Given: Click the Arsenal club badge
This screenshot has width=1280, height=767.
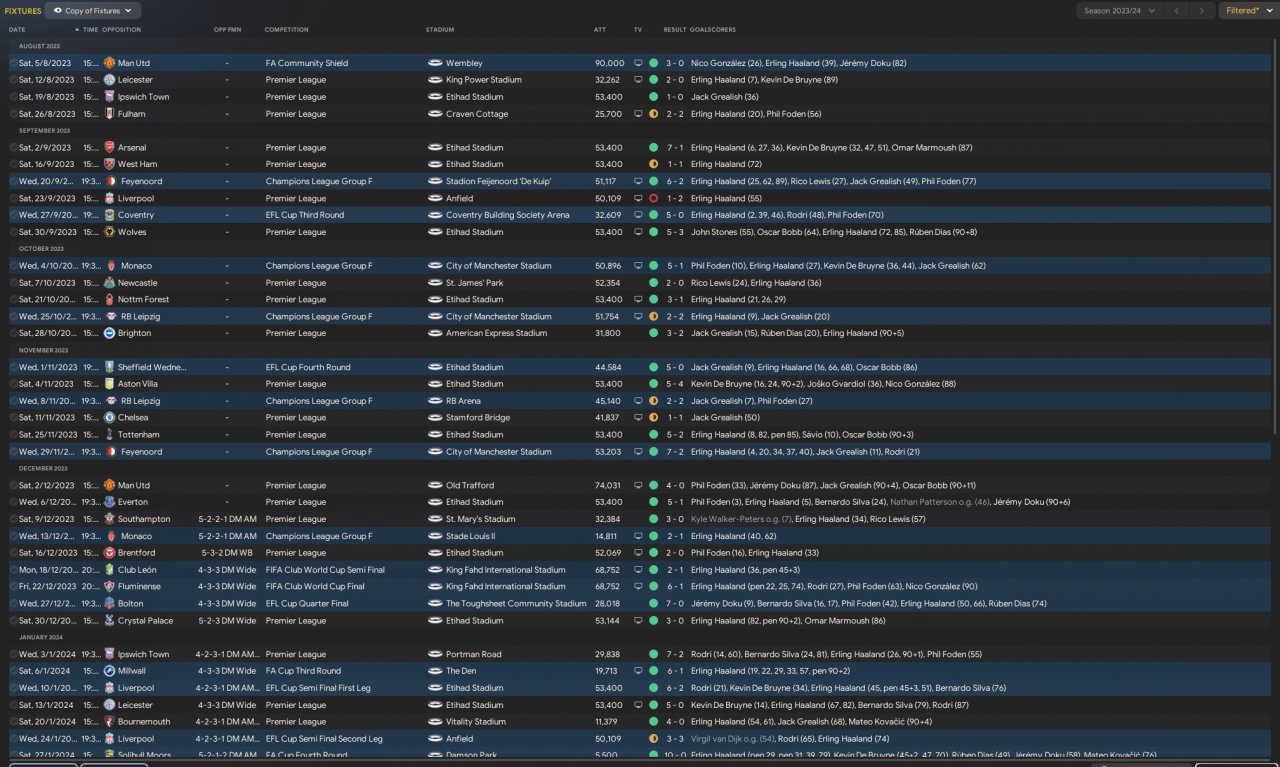Looking at the screenshot, I should (109, 148).
